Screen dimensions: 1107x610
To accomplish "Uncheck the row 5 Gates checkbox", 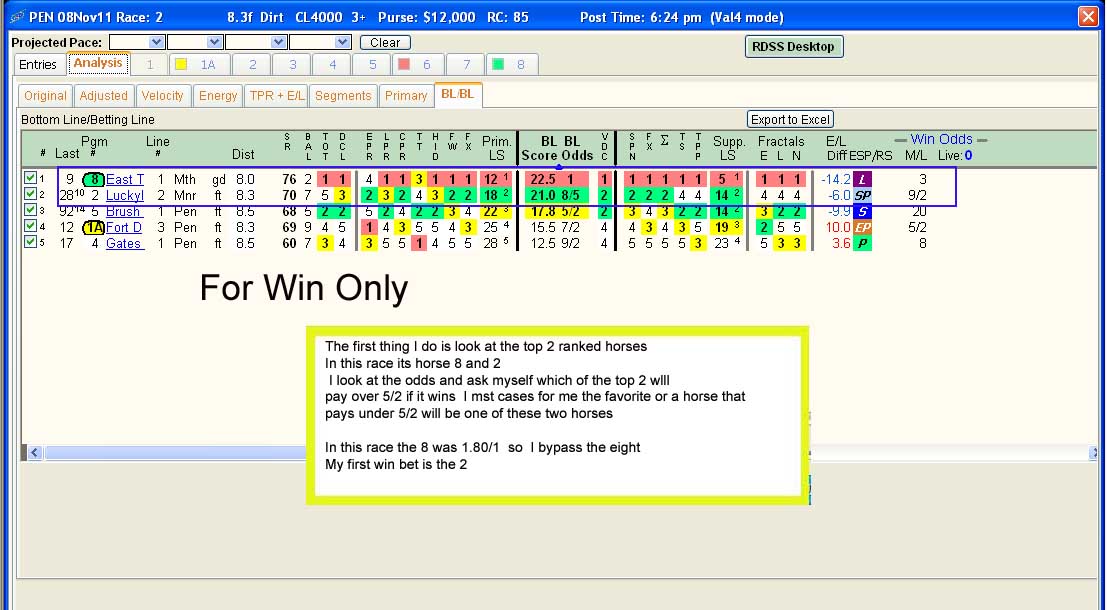I will pos(30,241).
